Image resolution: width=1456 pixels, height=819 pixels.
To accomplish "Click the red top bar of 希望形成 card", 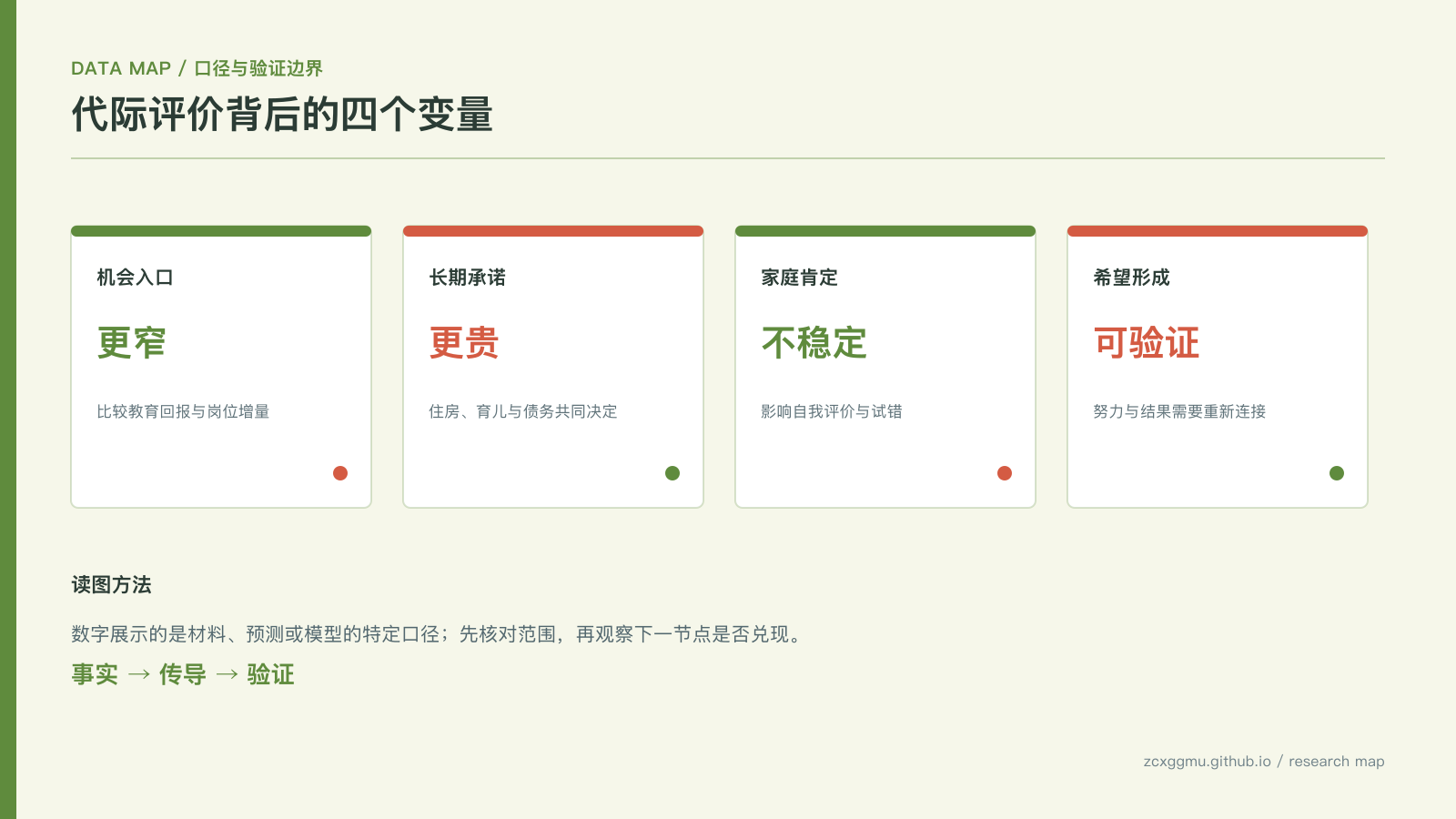I will pyautogui.click(x=1218, y=231).
